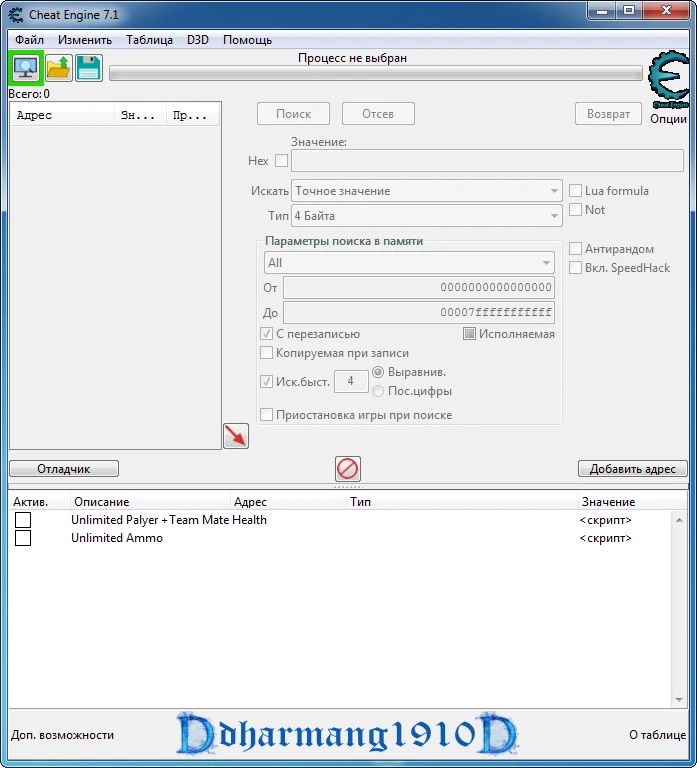
Task: Open the process selection monitor icon
Action: click(25, 68)
